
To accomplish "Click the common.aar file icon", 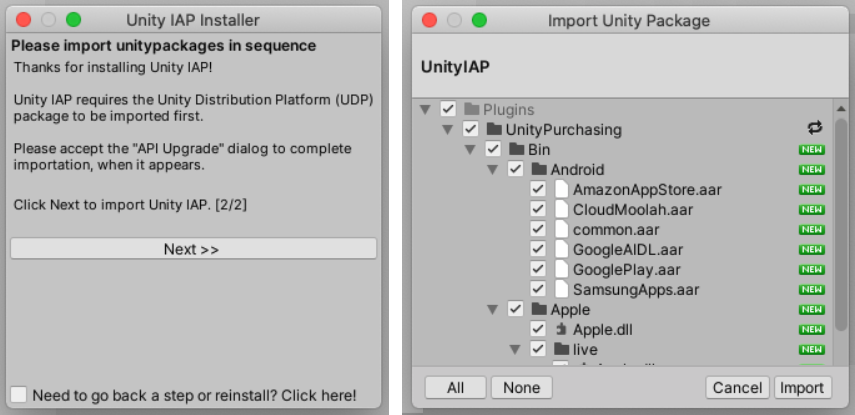I will 561,230.
